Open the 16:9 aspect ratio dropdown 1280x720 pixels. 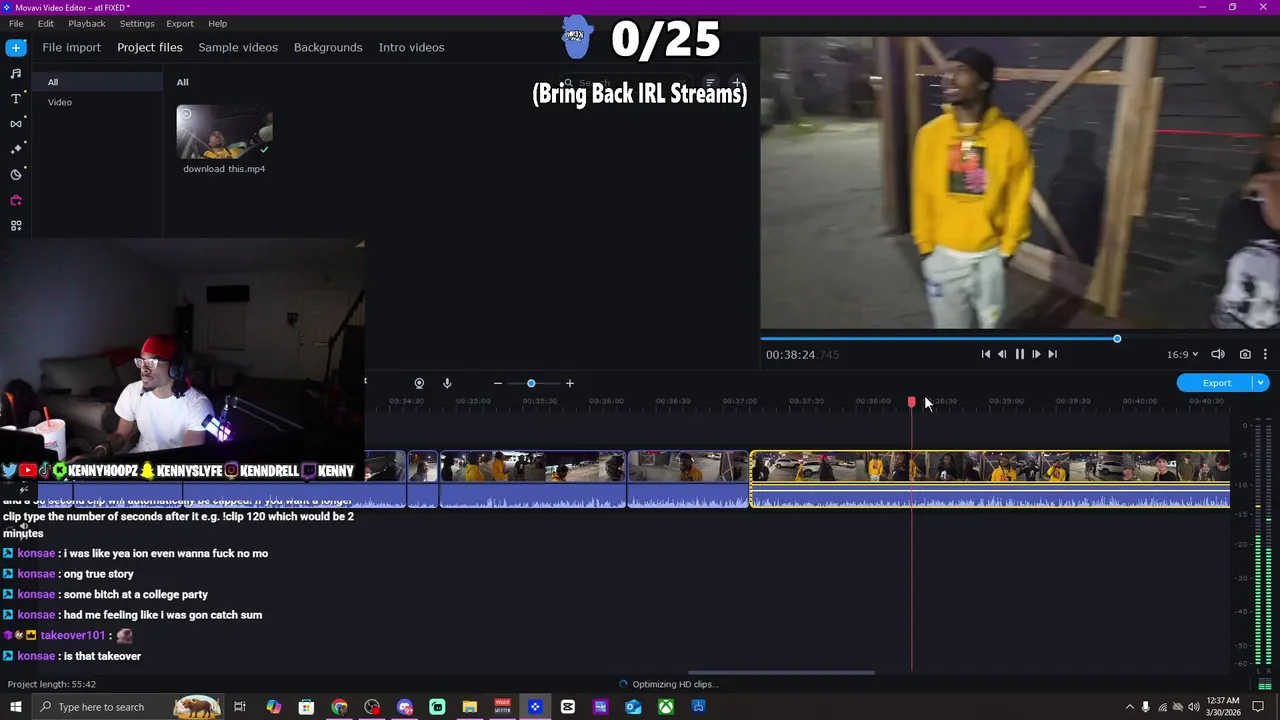1182,354
